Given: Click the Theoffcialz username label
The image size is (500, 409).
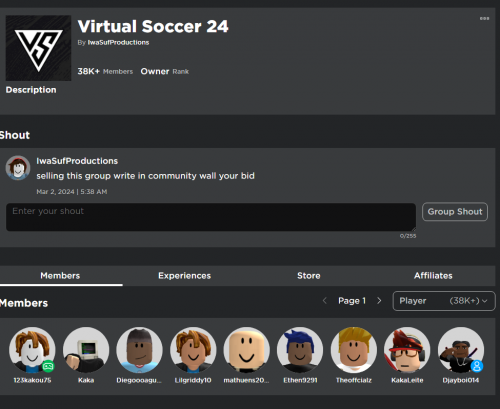Looking at the screenshot, I should coord(354,380).
